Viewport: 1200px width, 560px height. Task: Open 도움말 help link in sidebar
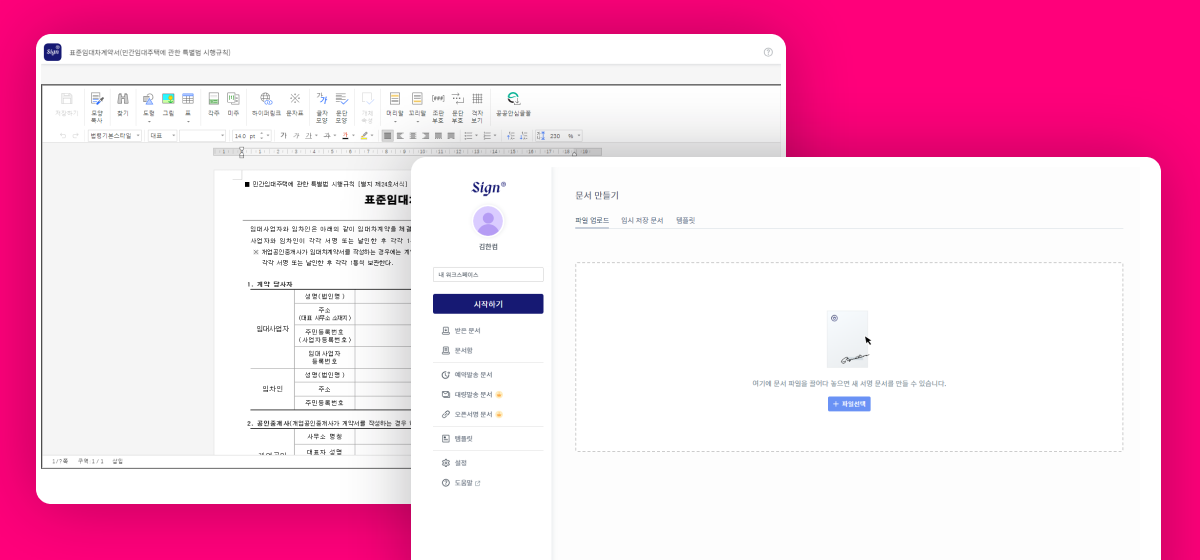461,483
